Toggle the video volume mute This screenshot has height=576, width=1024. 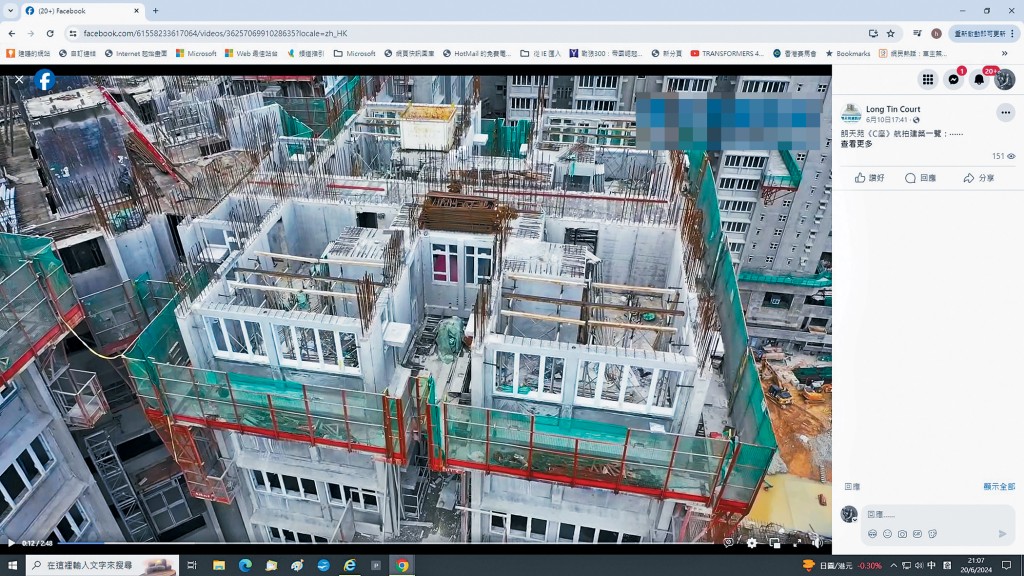(817, 543)
